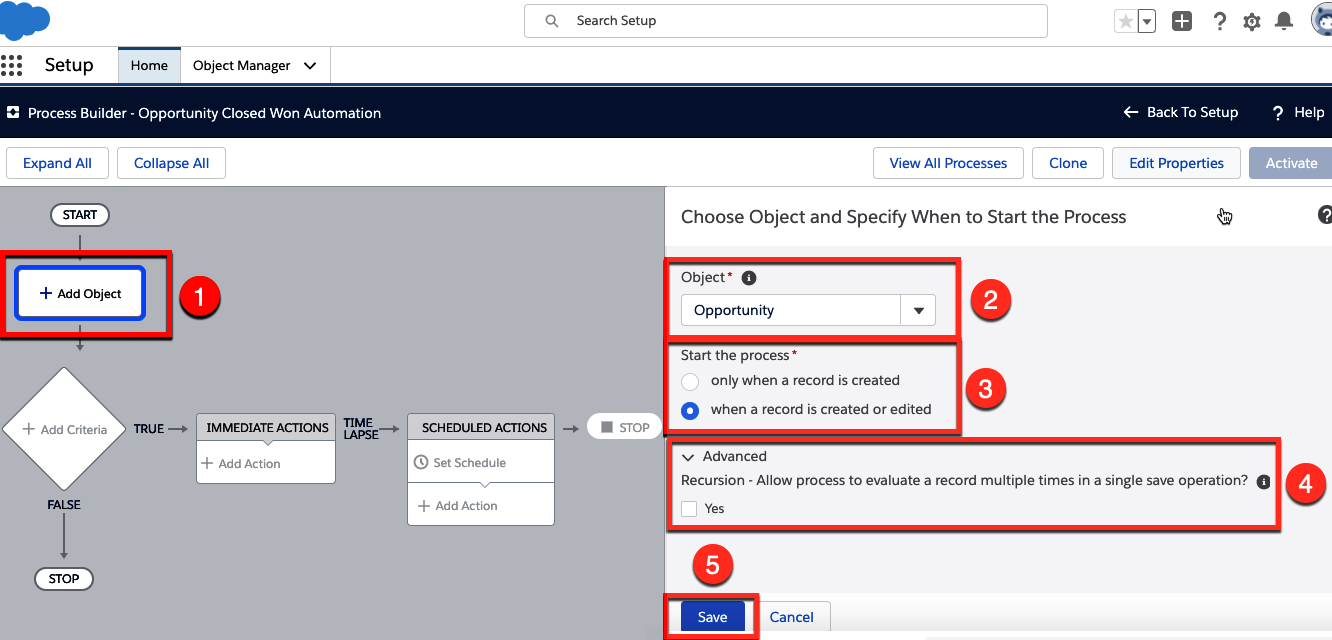Click the Recursion info icon

click(1263, 481)
